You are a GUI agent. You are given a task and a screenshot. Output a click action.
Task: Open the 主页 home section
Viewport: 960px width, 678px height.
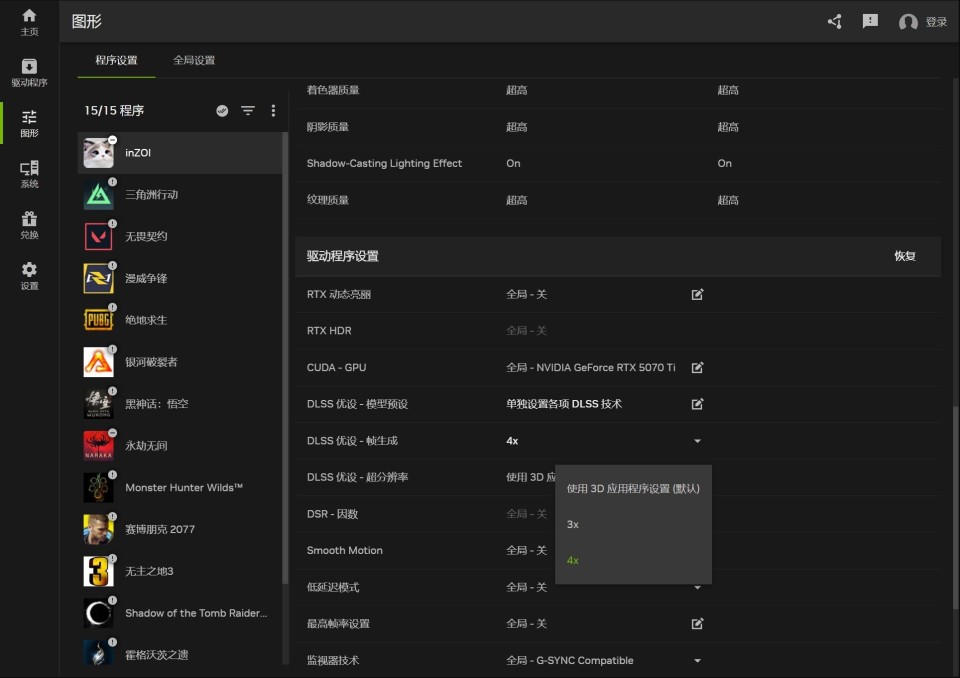[x=29, y=21]
